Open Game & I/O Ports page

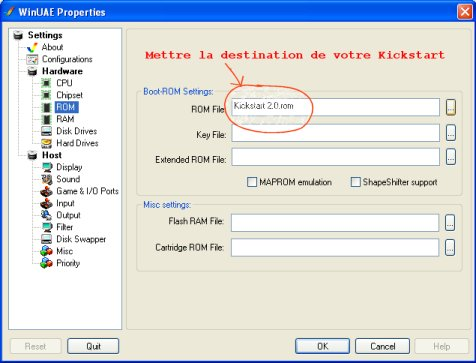[x=87, y=191]
